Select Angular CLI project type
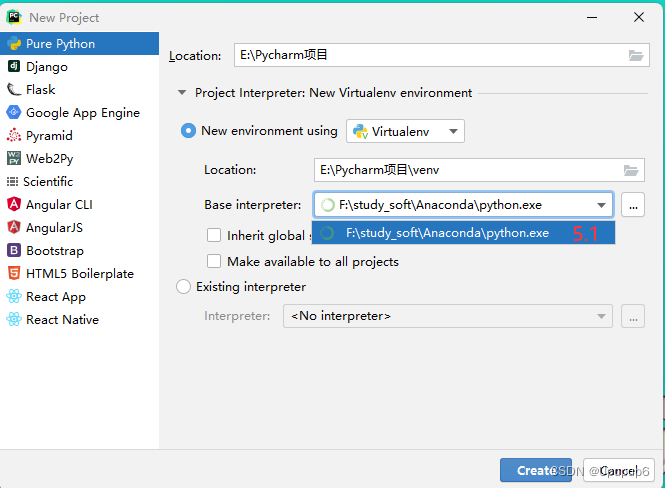The image size is (665, 488). pyautogui.click(x=79, y=204)
